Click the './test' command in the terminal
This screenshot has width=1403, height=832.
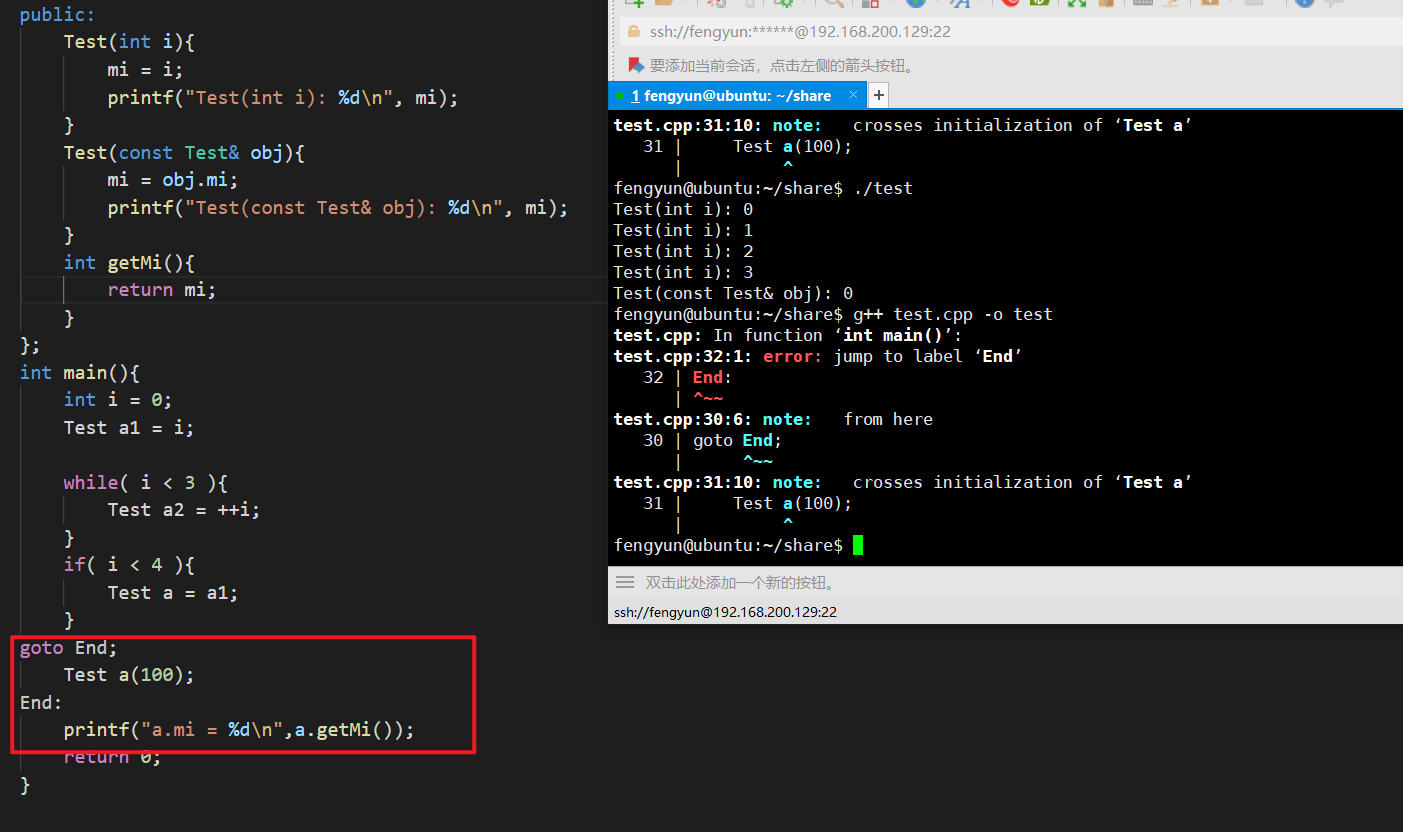click(x=883, y=188)
